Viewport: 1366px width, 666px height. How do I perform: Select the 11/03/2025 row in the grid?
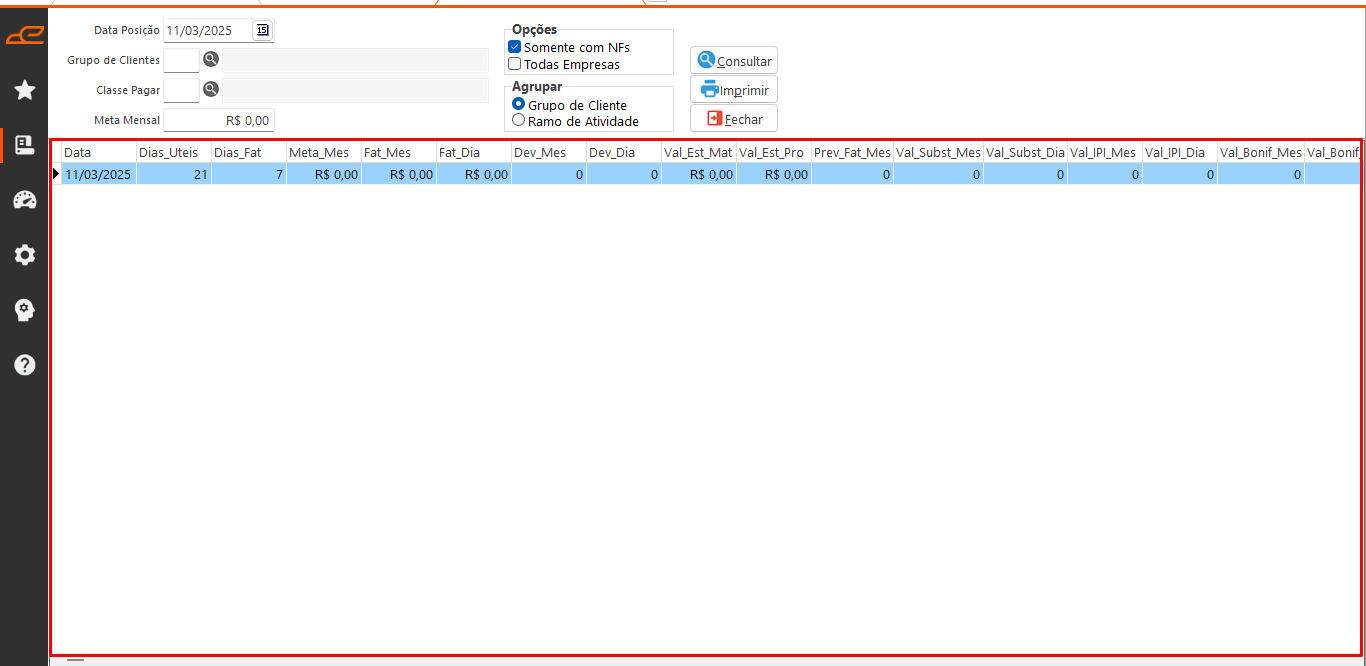(x=98, y=174)
